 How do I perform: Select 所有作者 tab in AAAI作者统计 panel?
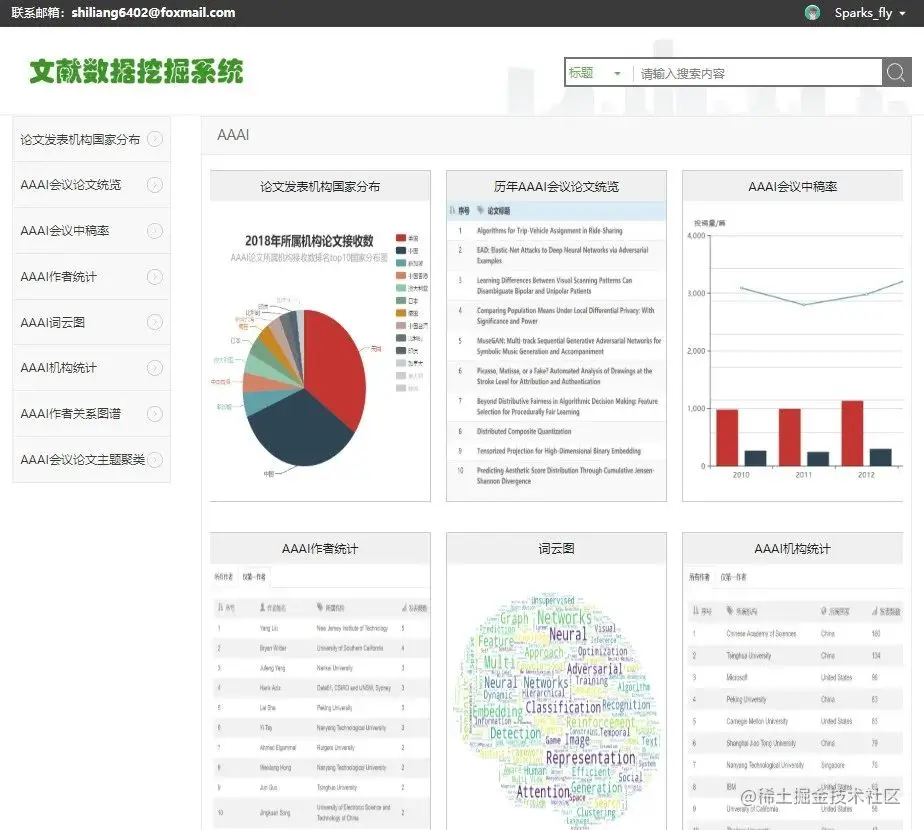coord(223,577)
